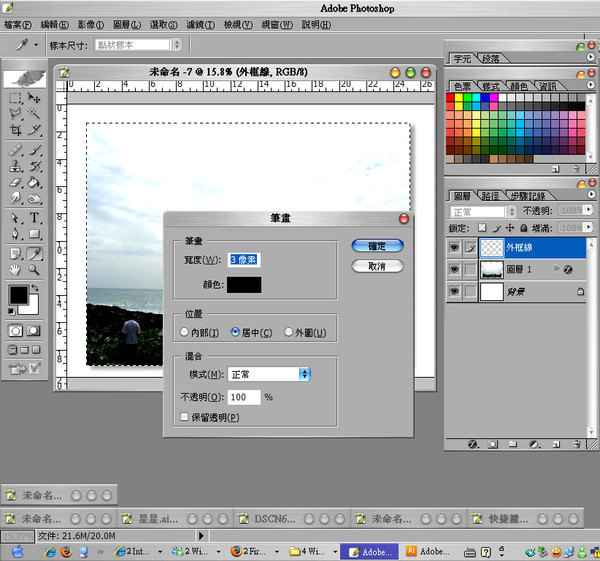Select the Type (T) tool
Viewport: 600px width, 561px height.
click(x=35, y=217)
